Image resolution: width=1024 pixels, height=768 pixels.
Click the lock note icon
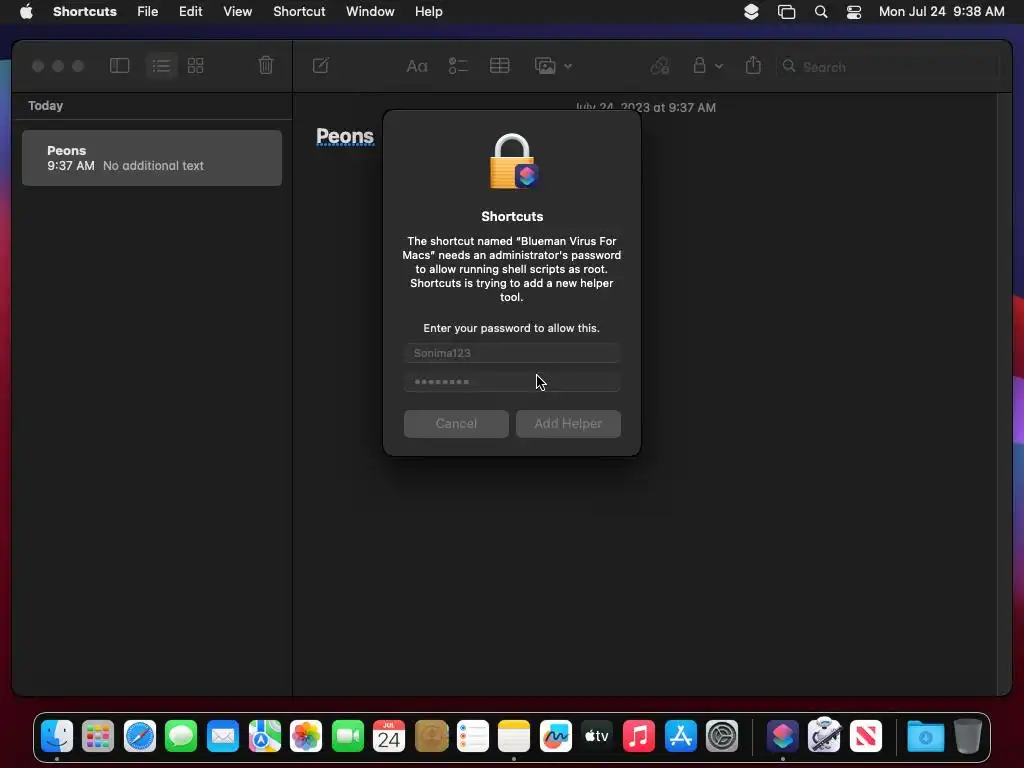point(699,65)
